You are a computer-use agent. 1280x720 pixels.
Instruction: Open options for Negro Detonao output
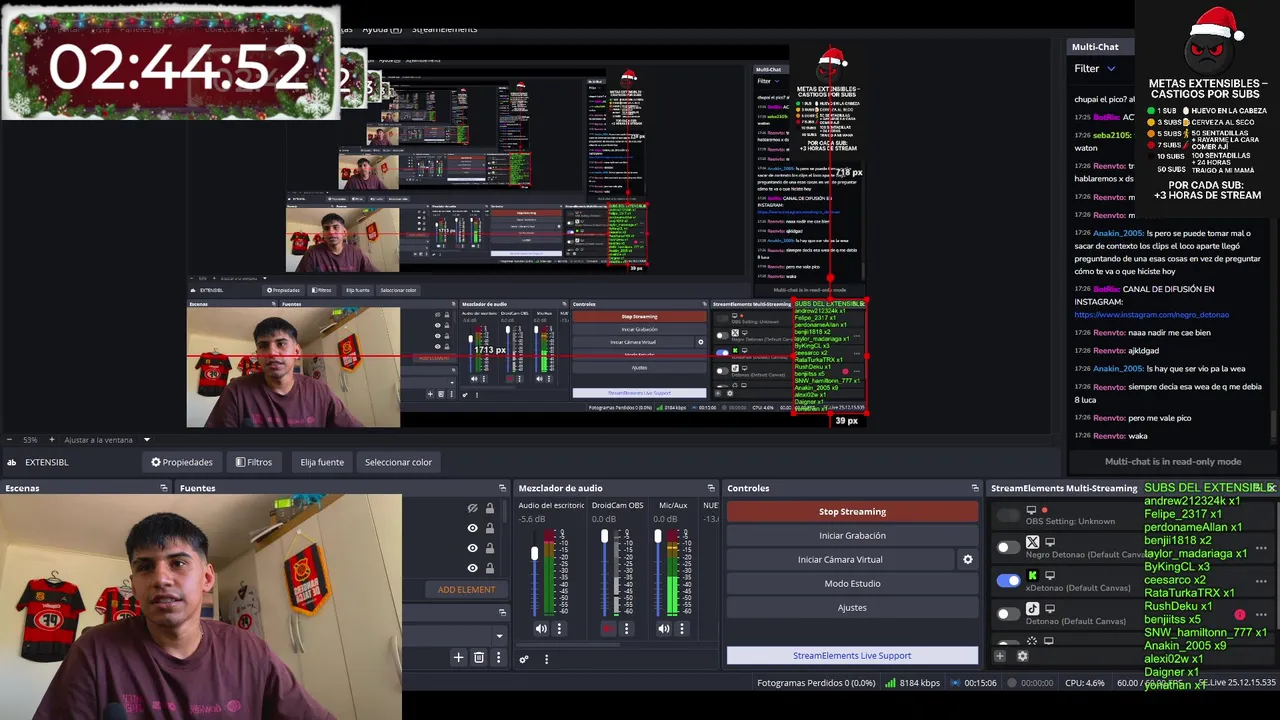coord(1261,548)
